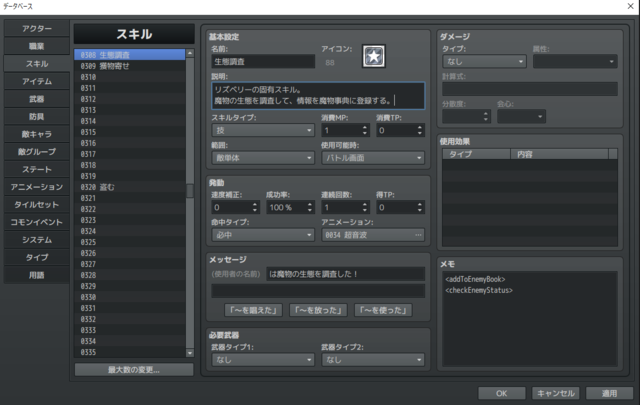Click the 「～を使った」 message button
This screenshot has height=405, width=640.
coord(383,310)
